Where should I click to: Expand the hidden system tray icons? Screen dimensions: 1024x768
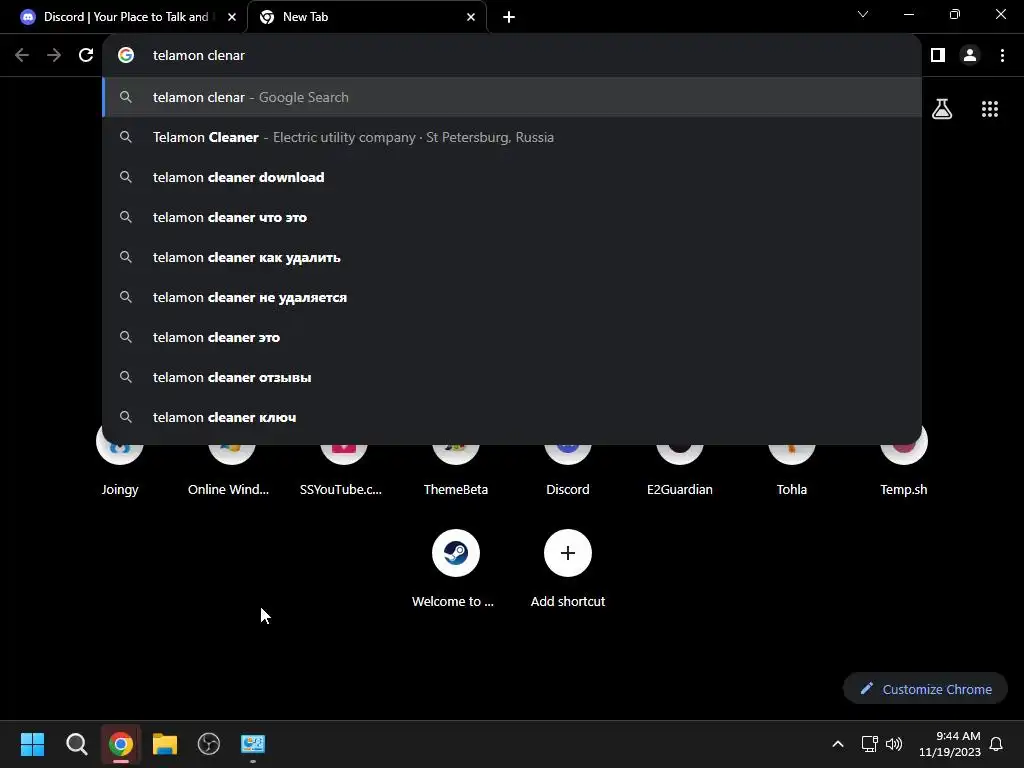(x=838, y=744)
